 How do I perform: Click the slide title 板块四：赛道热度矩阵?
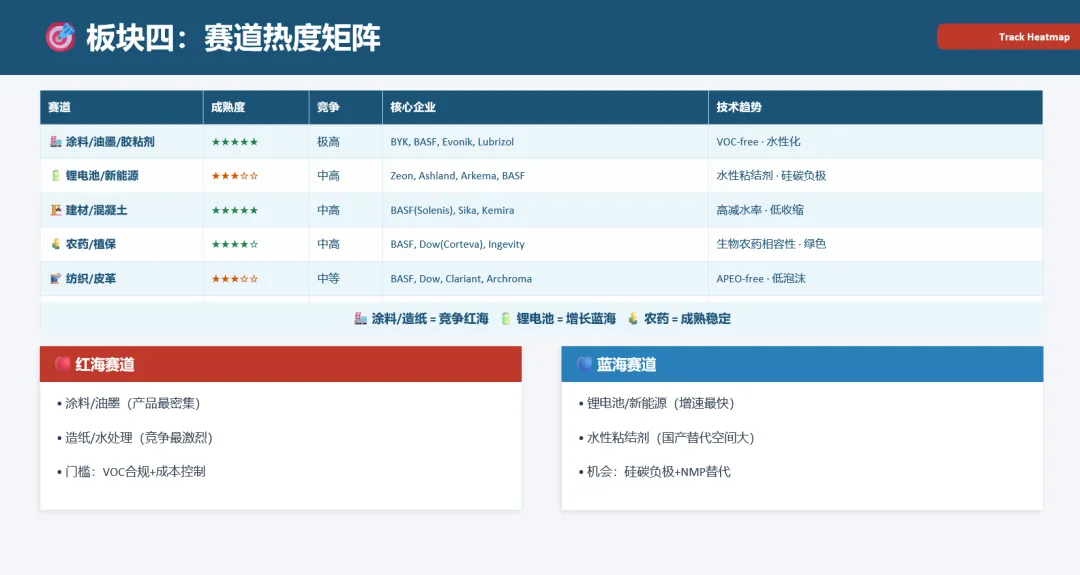point(233,37)
